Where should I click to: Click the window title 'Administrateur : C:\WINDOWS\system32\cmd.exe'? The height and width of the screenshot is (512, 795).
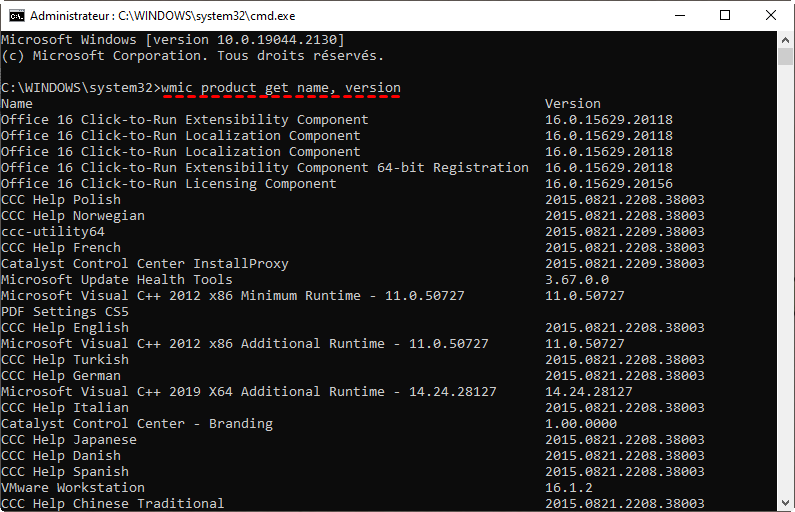162,16
